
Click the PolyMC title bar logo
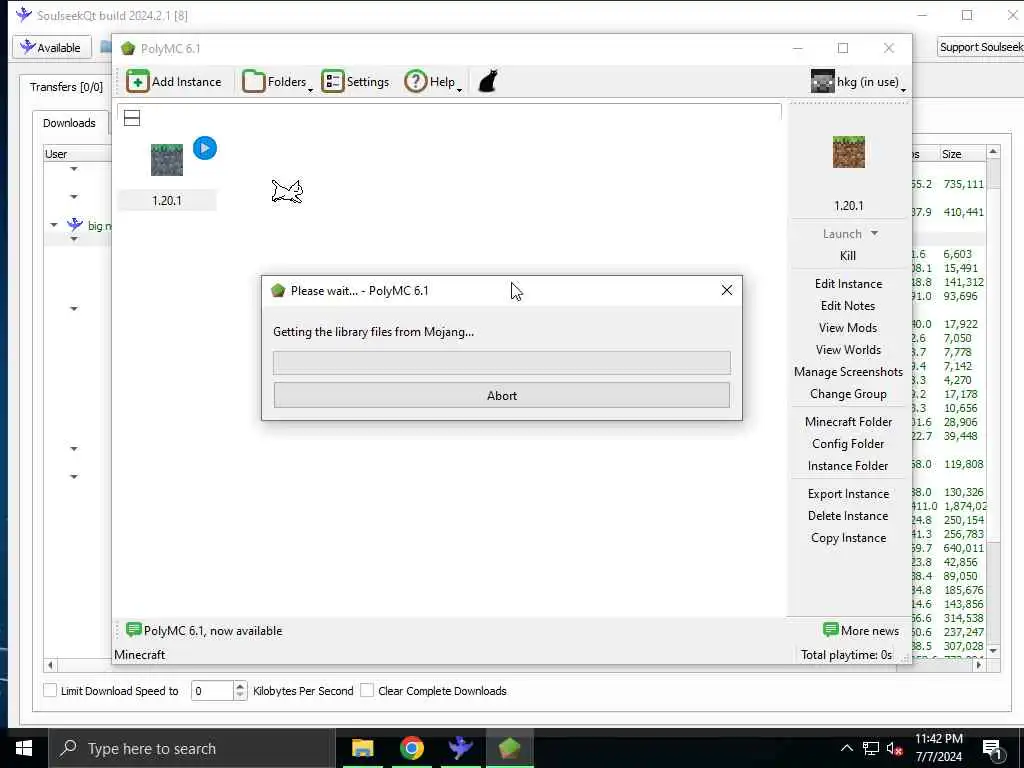[128, 48]
